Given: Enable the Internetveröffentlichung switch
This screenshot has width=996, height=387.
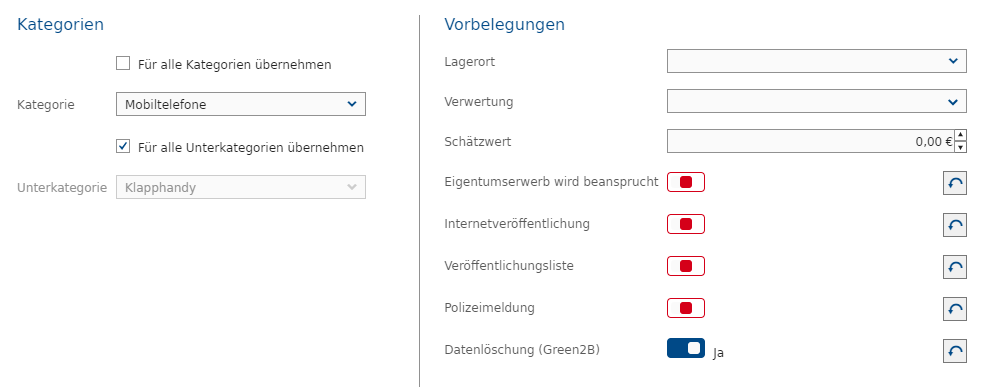Looking at the screenshot, I should pyautogui.click(x=686, y=224).
